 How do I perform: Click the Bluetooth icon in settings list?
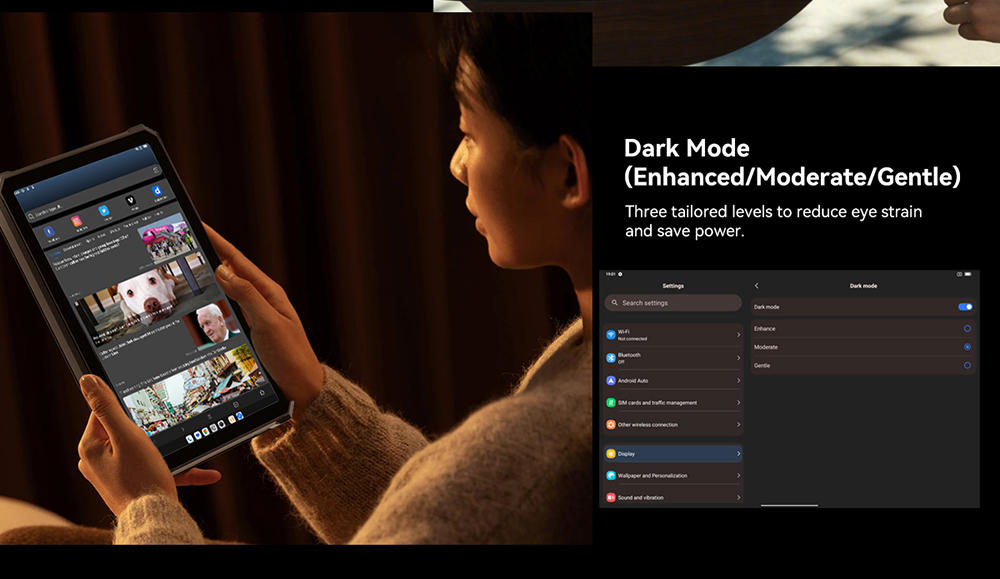(x=611, y=358)
